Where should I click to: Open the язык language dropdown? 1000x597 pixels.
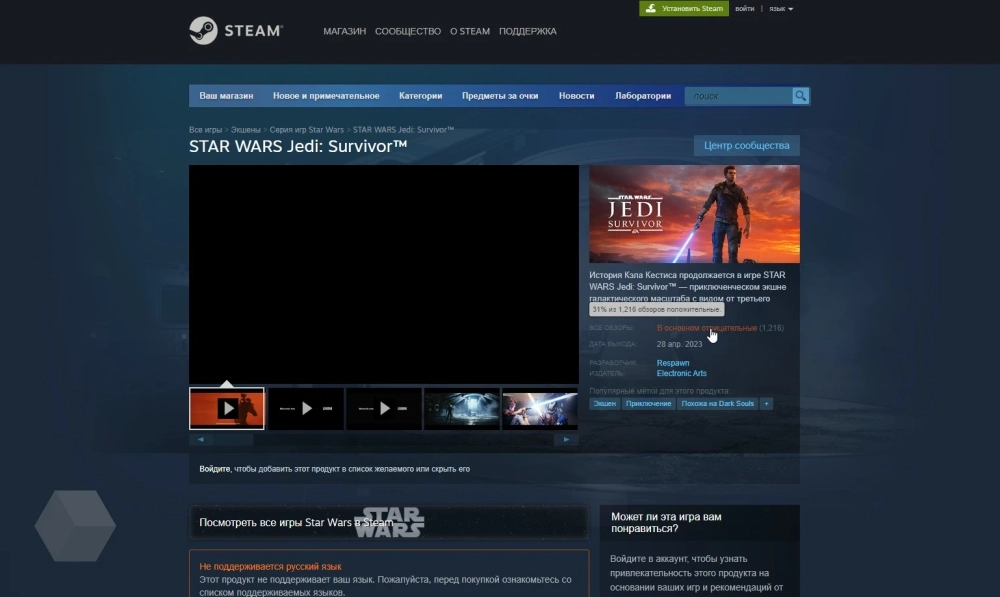pyautogui.click(x=780, y=9)
